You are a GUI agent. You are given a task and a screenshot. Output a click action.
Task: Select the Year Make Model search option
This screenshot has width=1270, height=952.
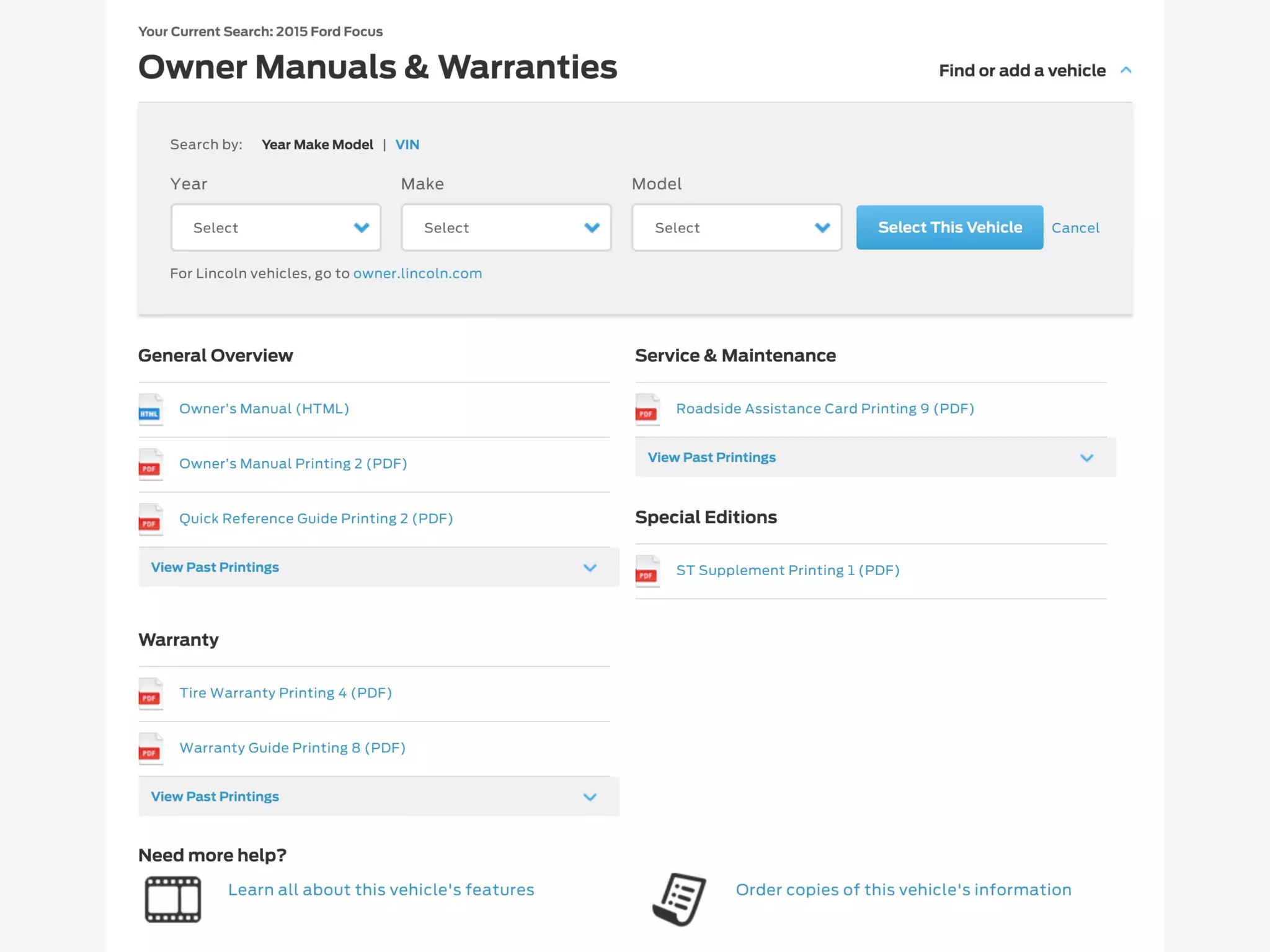click(317, 144)
